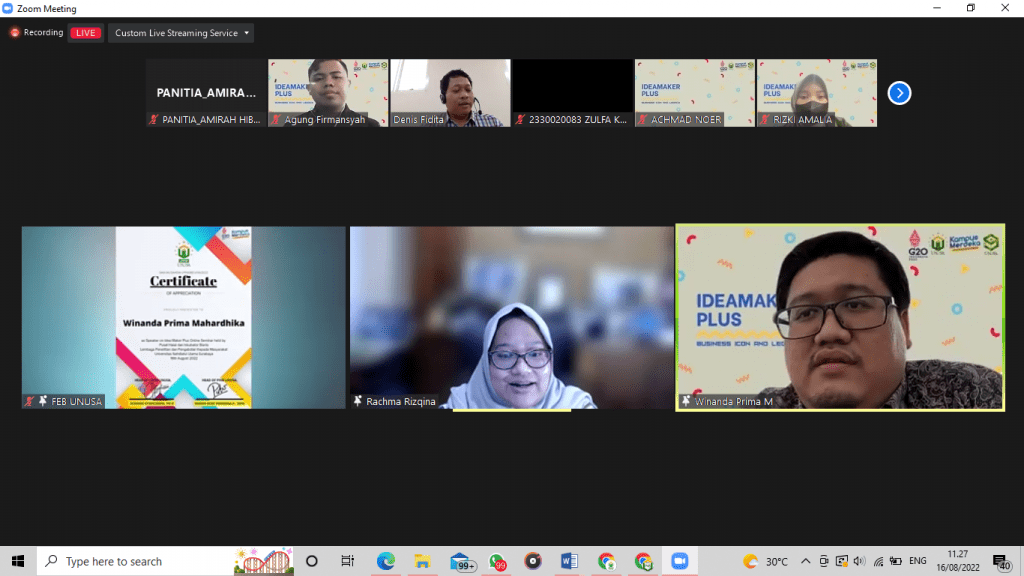This screenshot has height=576, width=1024.
Task: Click ENG language indicator
Action: (918, 561)
